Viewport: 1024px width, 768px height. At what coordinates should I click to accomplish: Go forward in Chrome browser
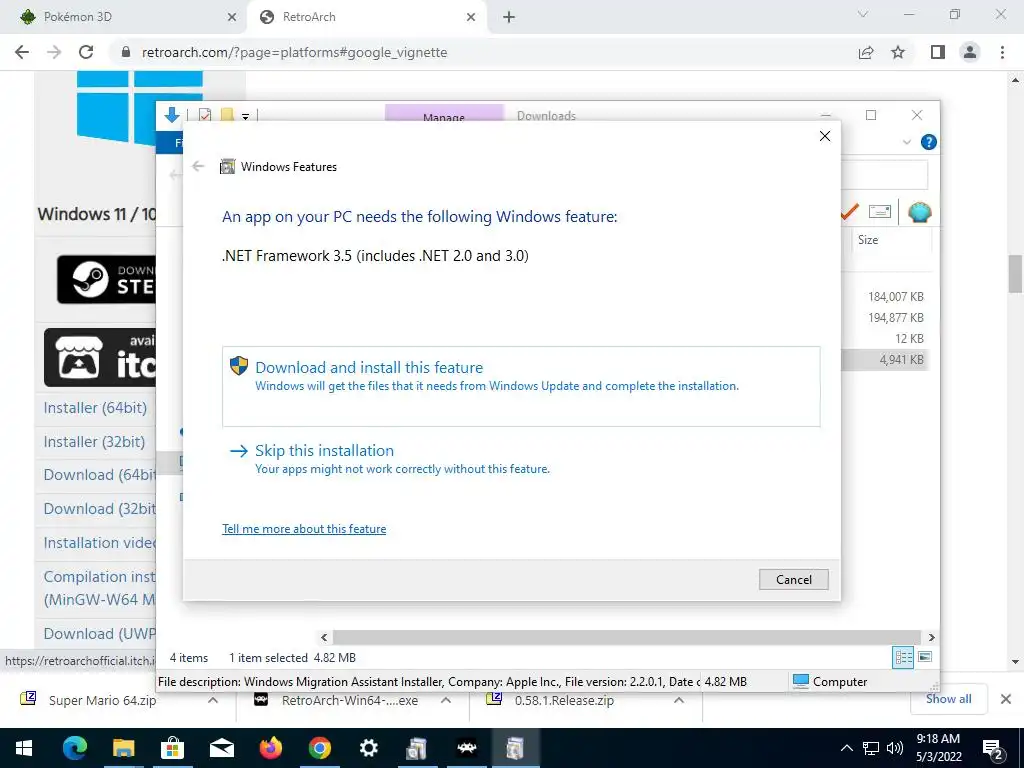(54, 52)
